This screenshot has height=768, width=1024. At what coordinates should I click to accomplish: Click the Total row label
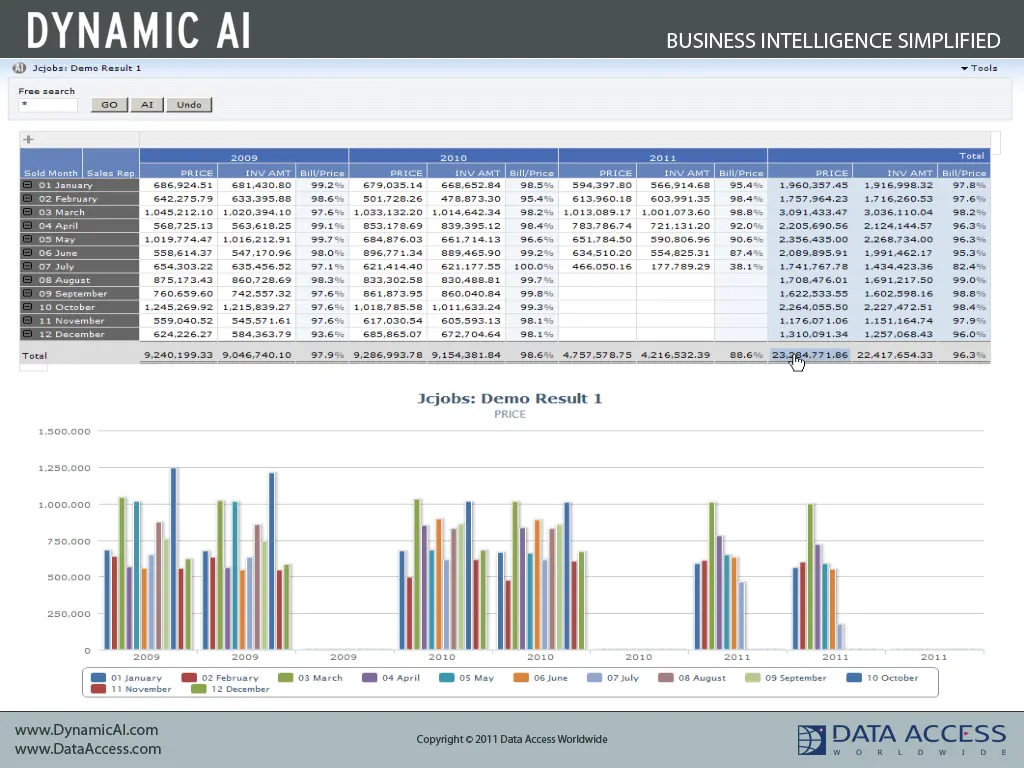(x=35, y=355)
